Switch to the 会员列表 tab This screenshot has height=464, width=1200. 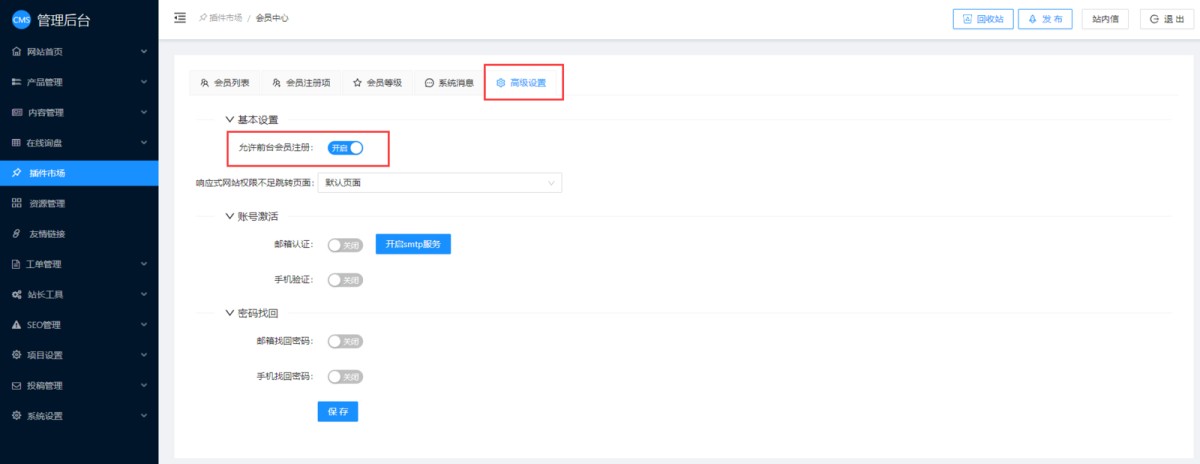[x=225, y=83]
